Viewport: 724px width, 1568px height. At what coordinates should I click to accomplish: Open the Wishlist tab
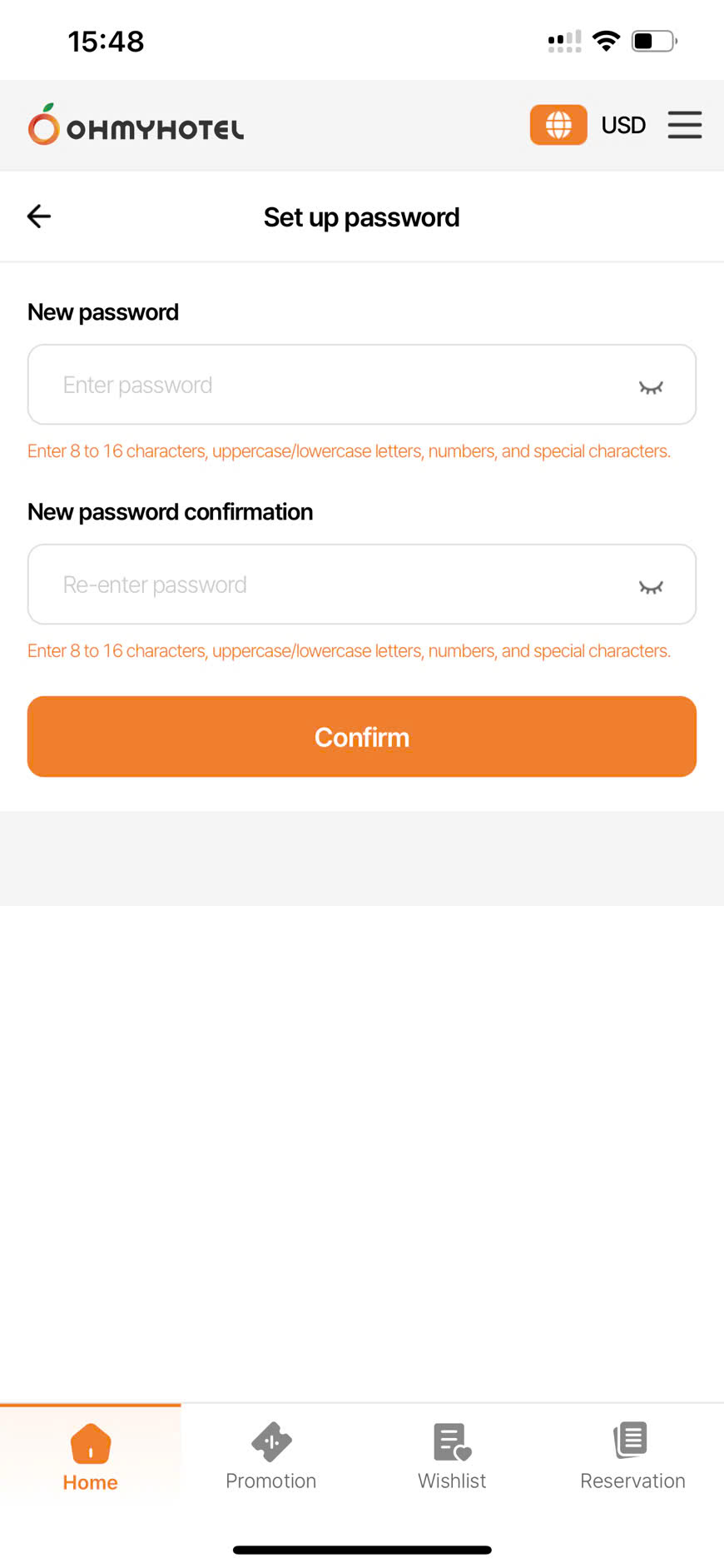coord(452,1481)
